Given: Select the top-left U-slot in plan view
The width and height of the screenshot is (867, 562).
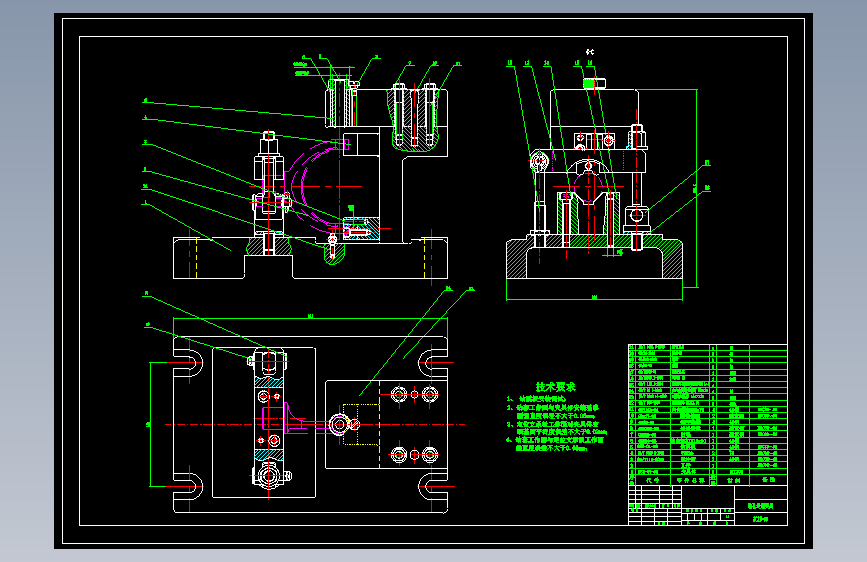Looking at the screenshot, I should (189, 363).
